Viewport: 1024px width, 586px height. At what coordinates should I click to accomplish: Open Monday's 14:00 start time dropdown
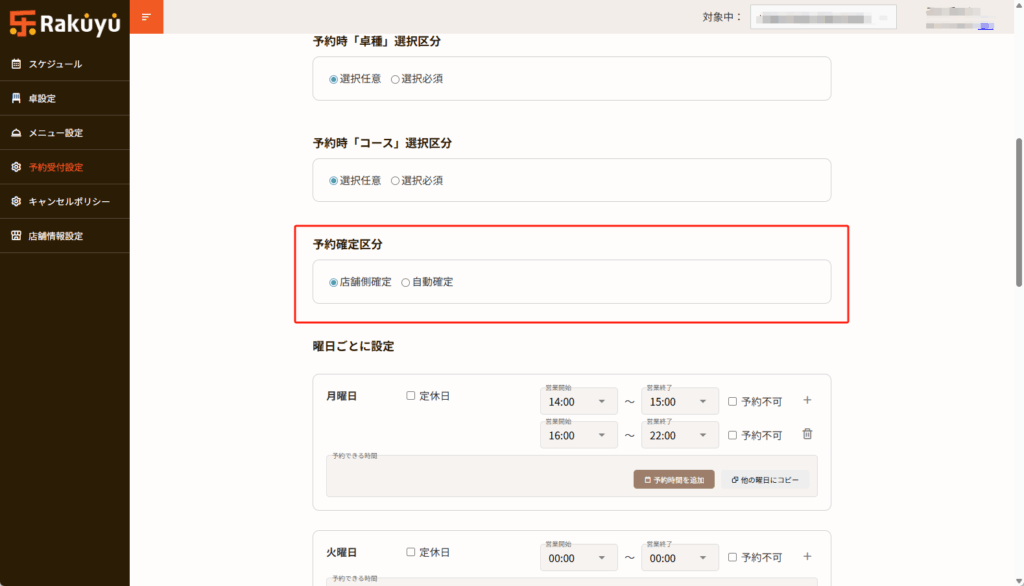tap(578, 402)
